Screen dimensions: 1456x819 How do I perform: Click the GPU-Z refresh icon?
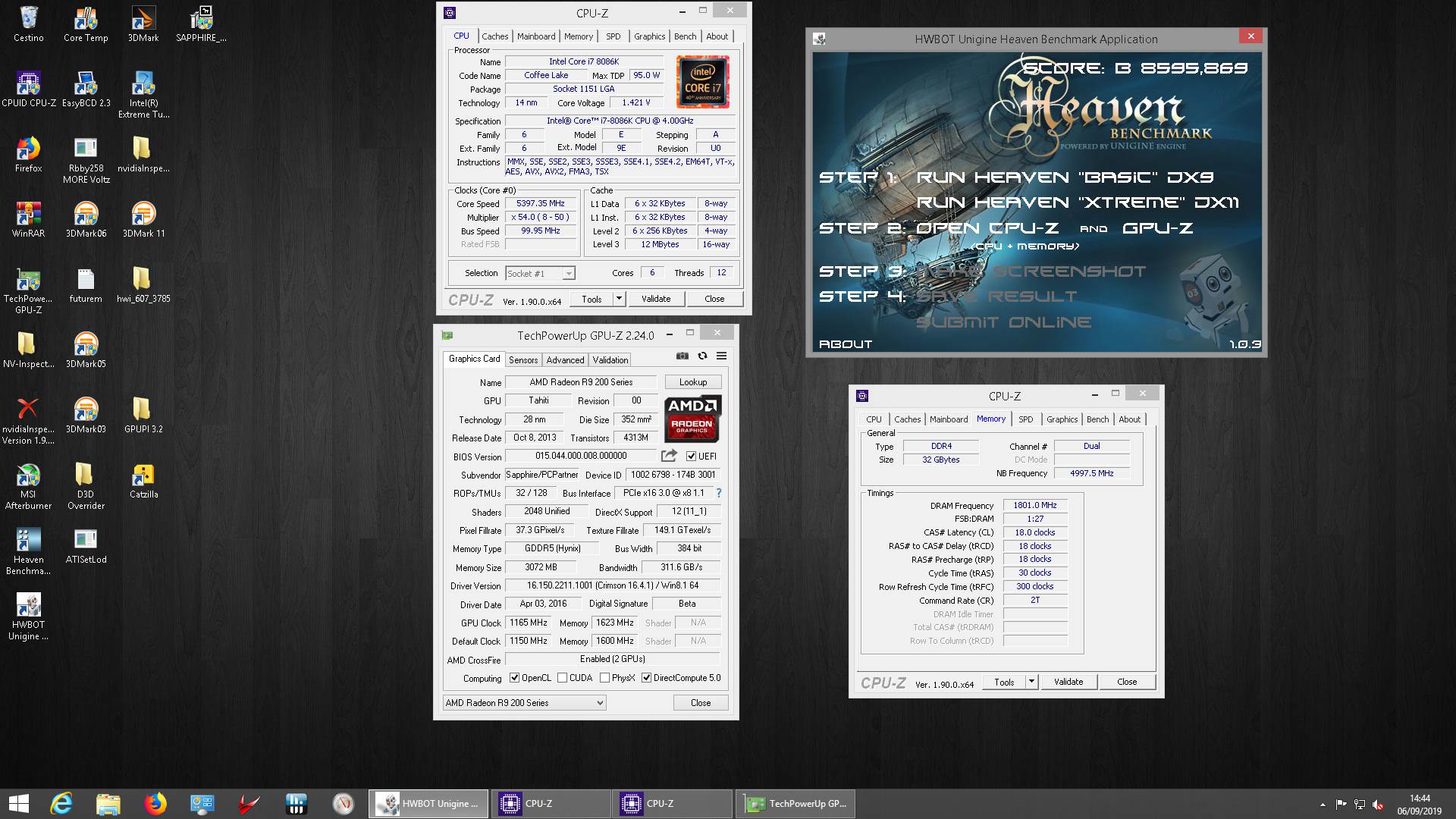(x=702, y=356)
